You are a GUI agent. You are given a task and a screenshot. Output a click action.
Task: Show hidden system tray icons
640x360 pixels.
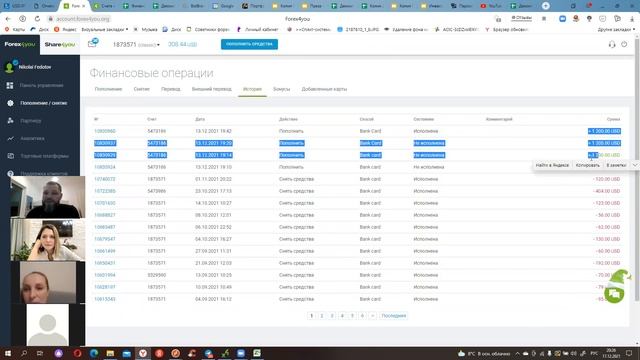pos(517,353)
